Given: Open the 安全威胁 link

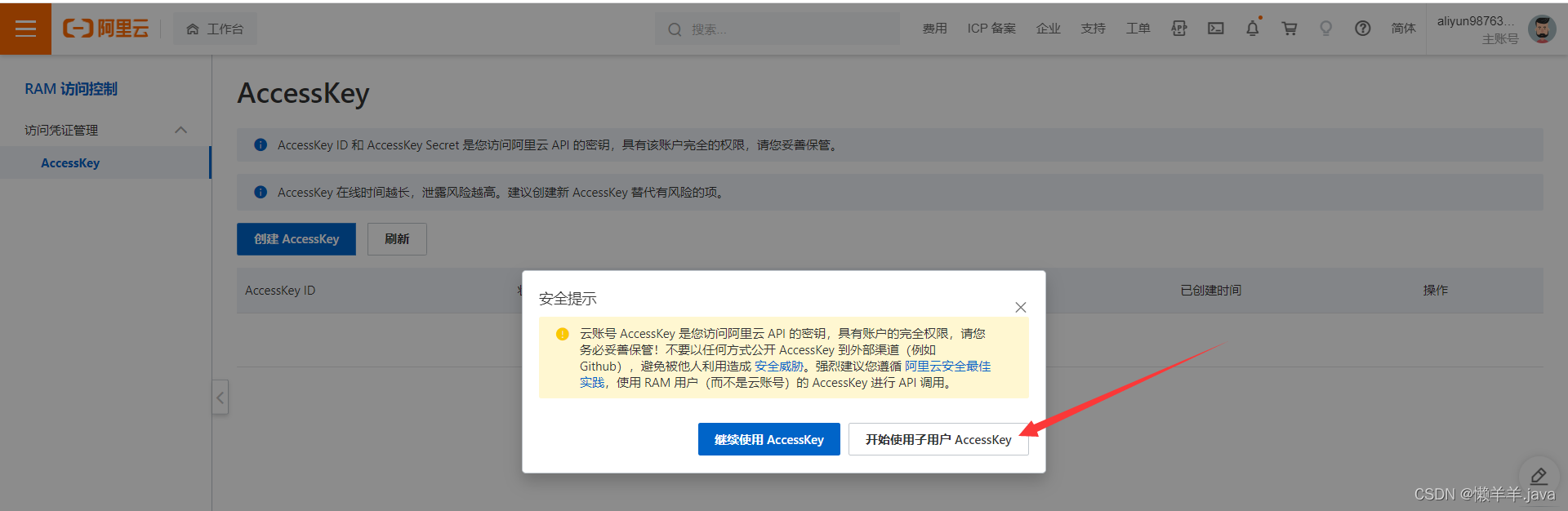Looking at the screenshot, I should tap(779, 367).
